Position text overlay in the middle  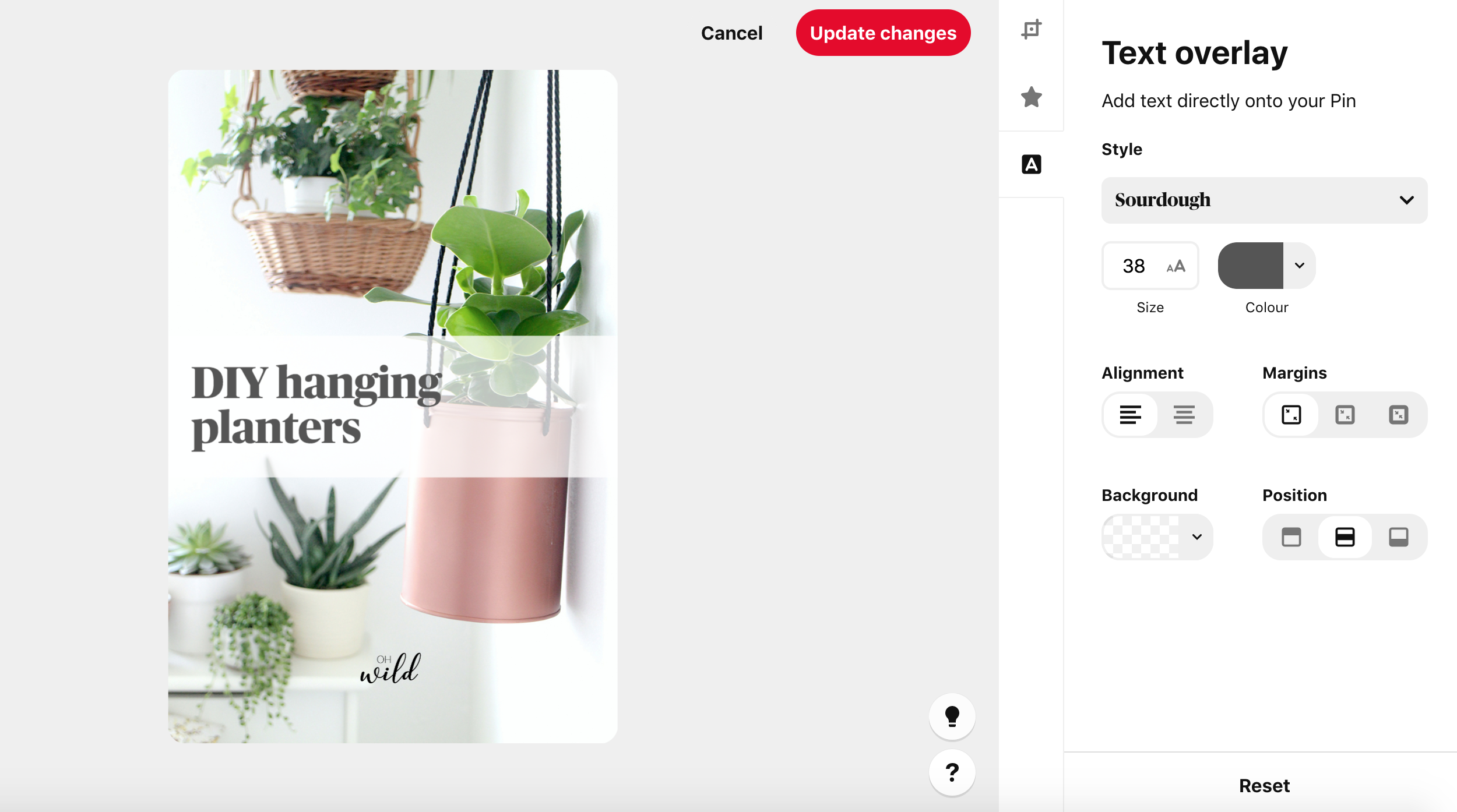point(1345,537)
